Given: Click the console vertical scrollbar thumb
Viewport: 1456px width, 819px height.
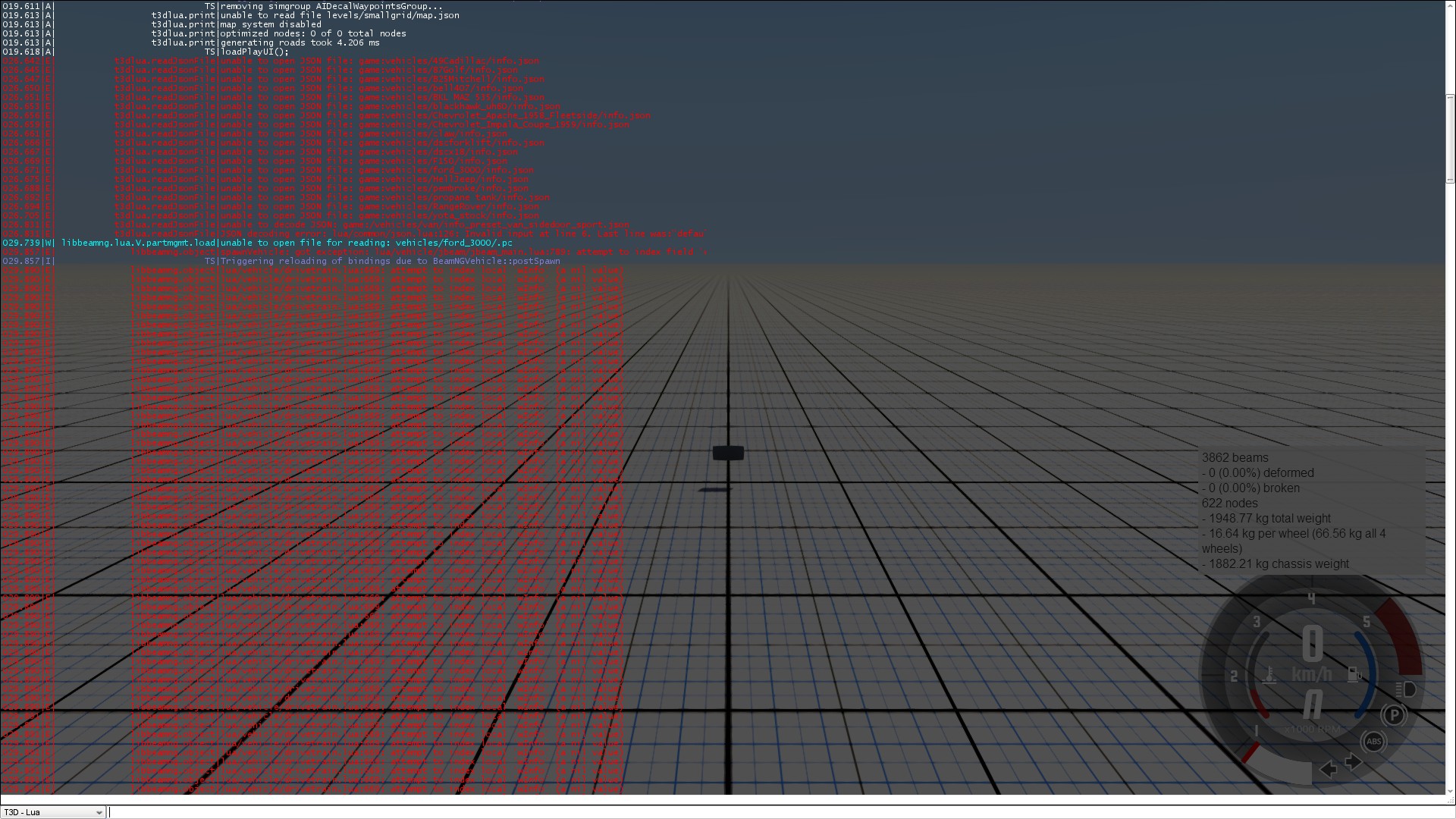Looking at the screenshot, I should coord(1450,138).
